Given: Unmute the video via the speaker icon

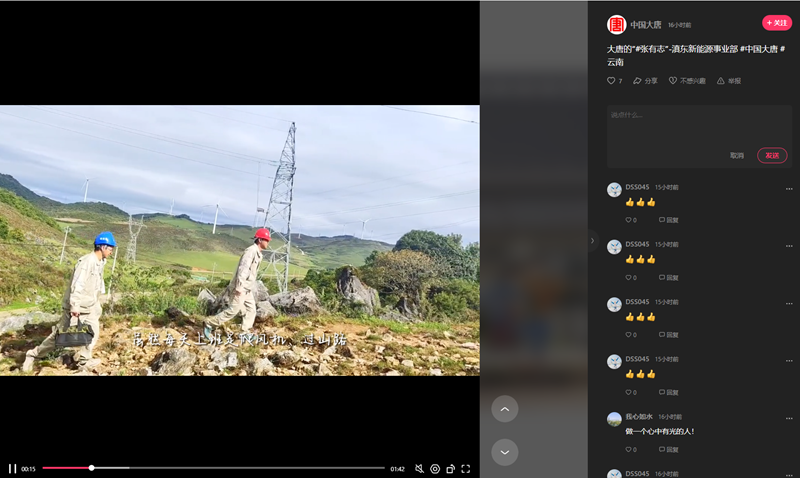Looking at the screenshot, I should tap(420, 468).
